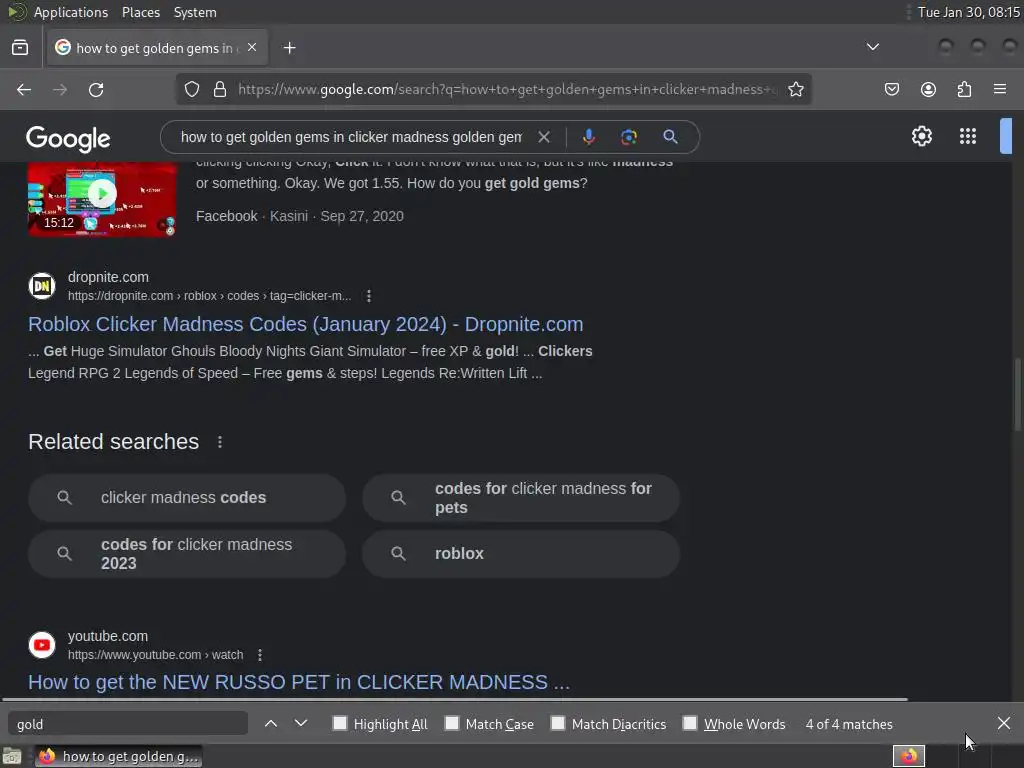This screenshot has width=1024, height=768.
Task: Click the show desktop icon in bottom panel
Action: point(12,756)
